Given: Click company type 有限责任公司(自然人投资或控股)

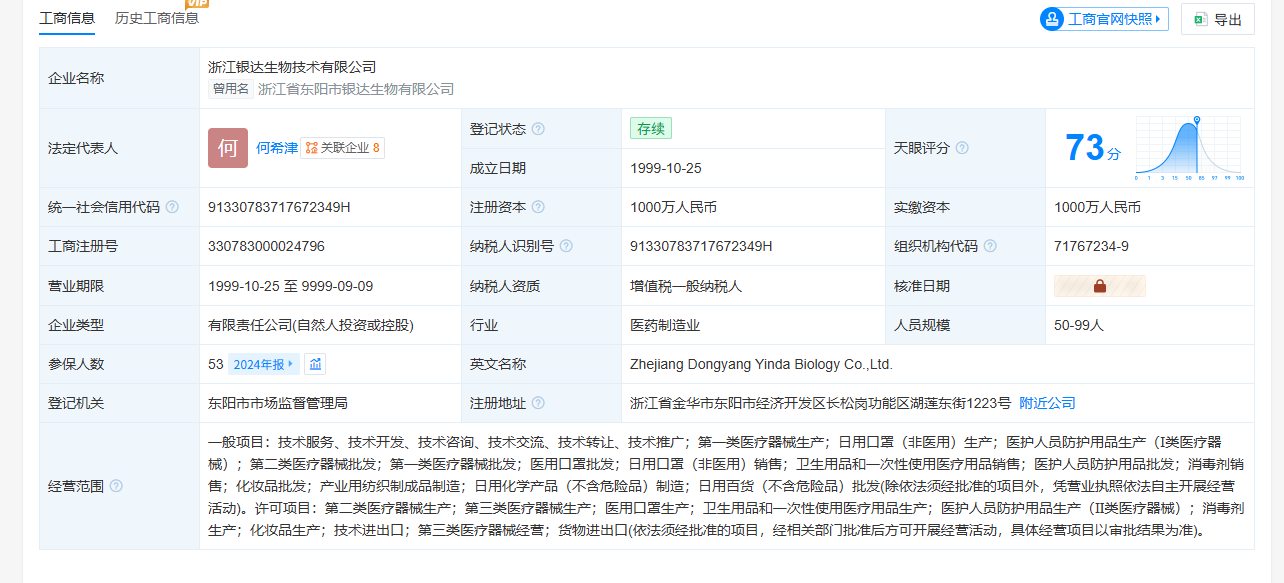Looking at the screenshot, I should pyautogui.click(x=311, y=325).
